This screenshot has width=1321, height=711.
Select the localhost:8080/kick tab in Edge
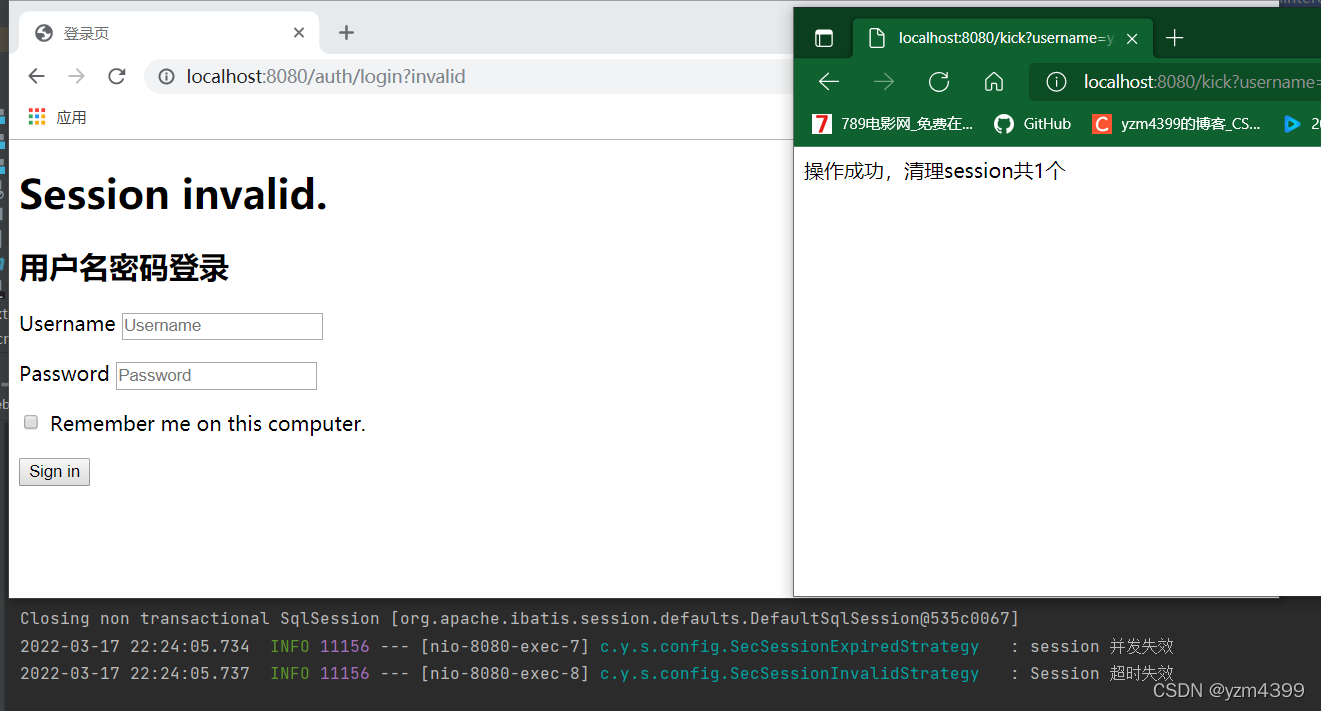click(x=1003, y=38)
